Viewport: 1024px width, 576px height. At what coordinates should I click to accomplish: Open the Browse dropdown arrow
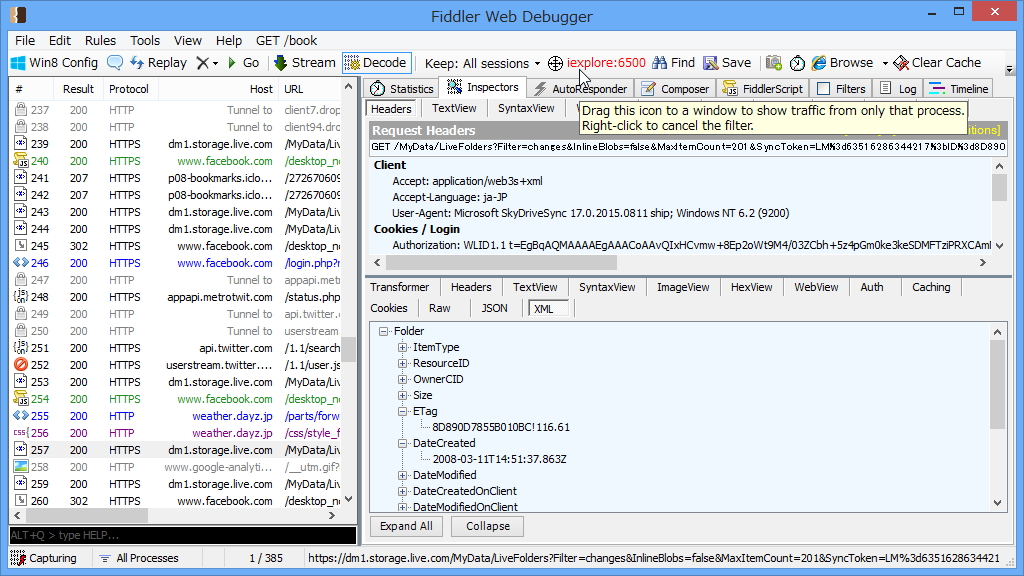point(885,63)
